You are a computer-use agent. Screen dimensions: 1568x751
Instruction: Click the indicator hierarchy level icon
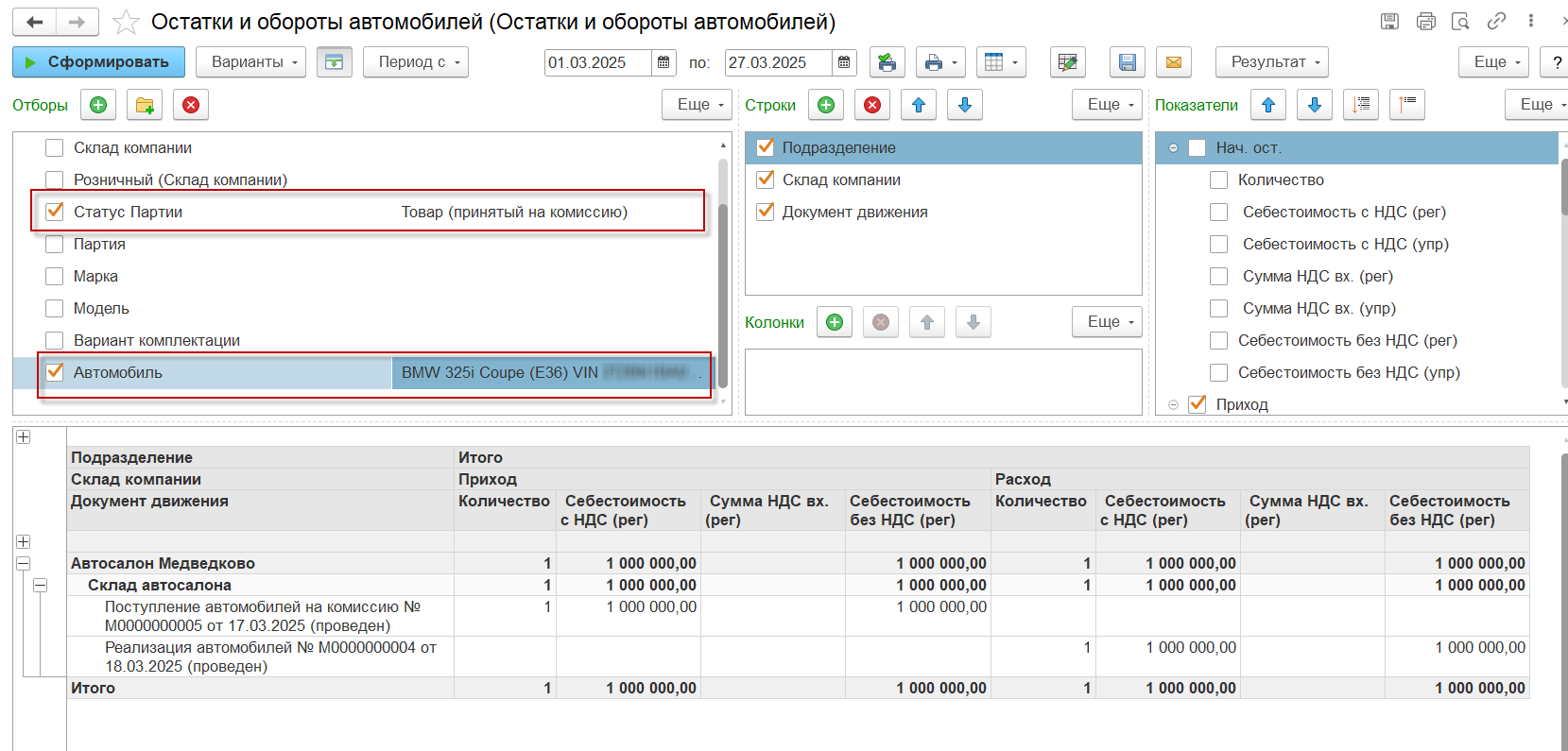tap(1407, 105)
